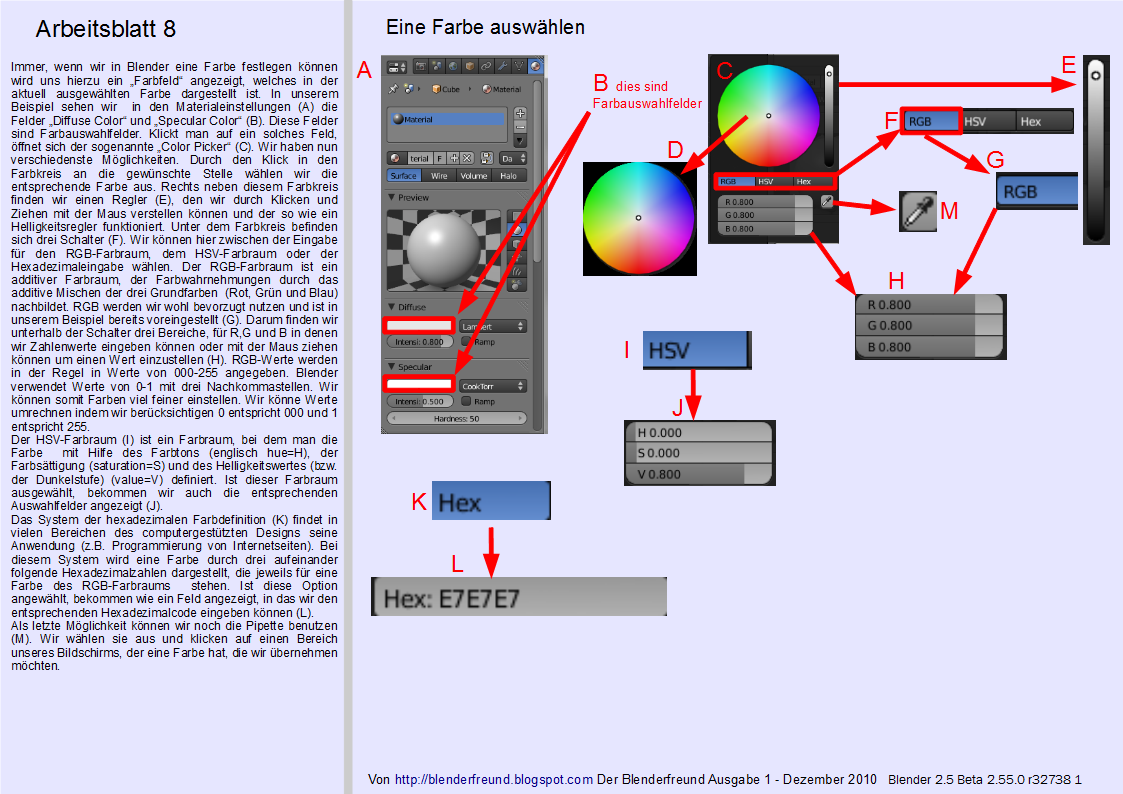The image size is (1123, 794).
Task: Select the Material slot in the slot list
Action: (448, 119)
